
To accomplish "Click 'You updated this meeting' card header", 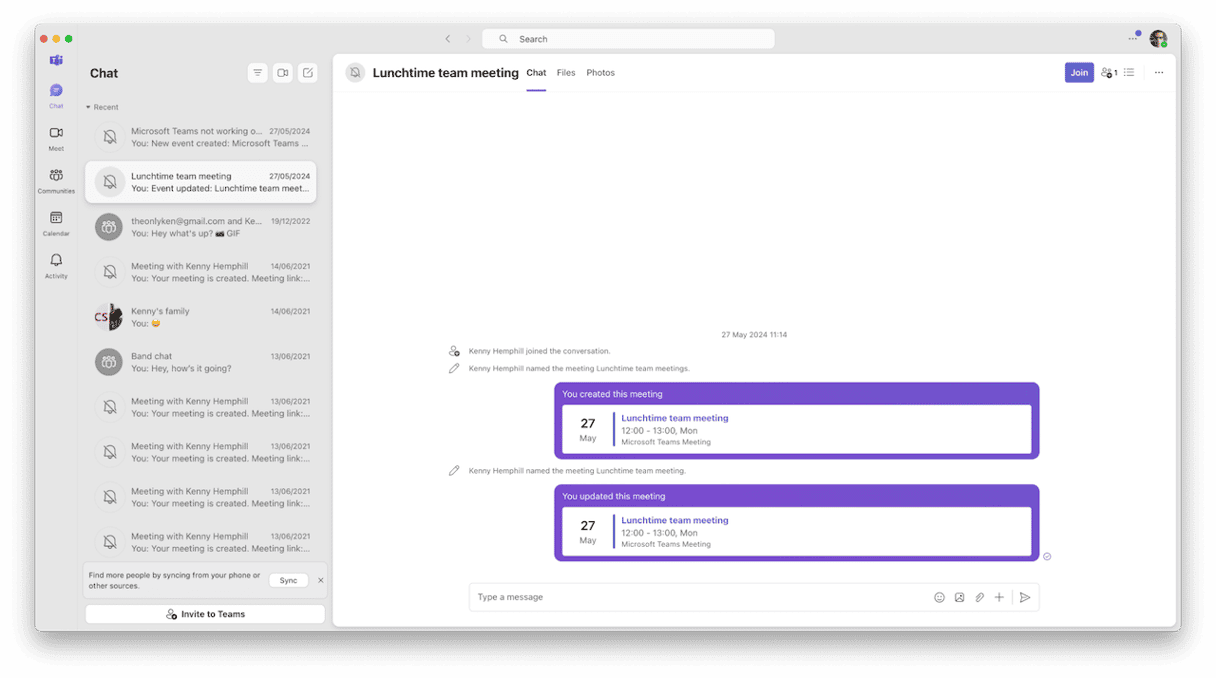I will pos(613,496).
